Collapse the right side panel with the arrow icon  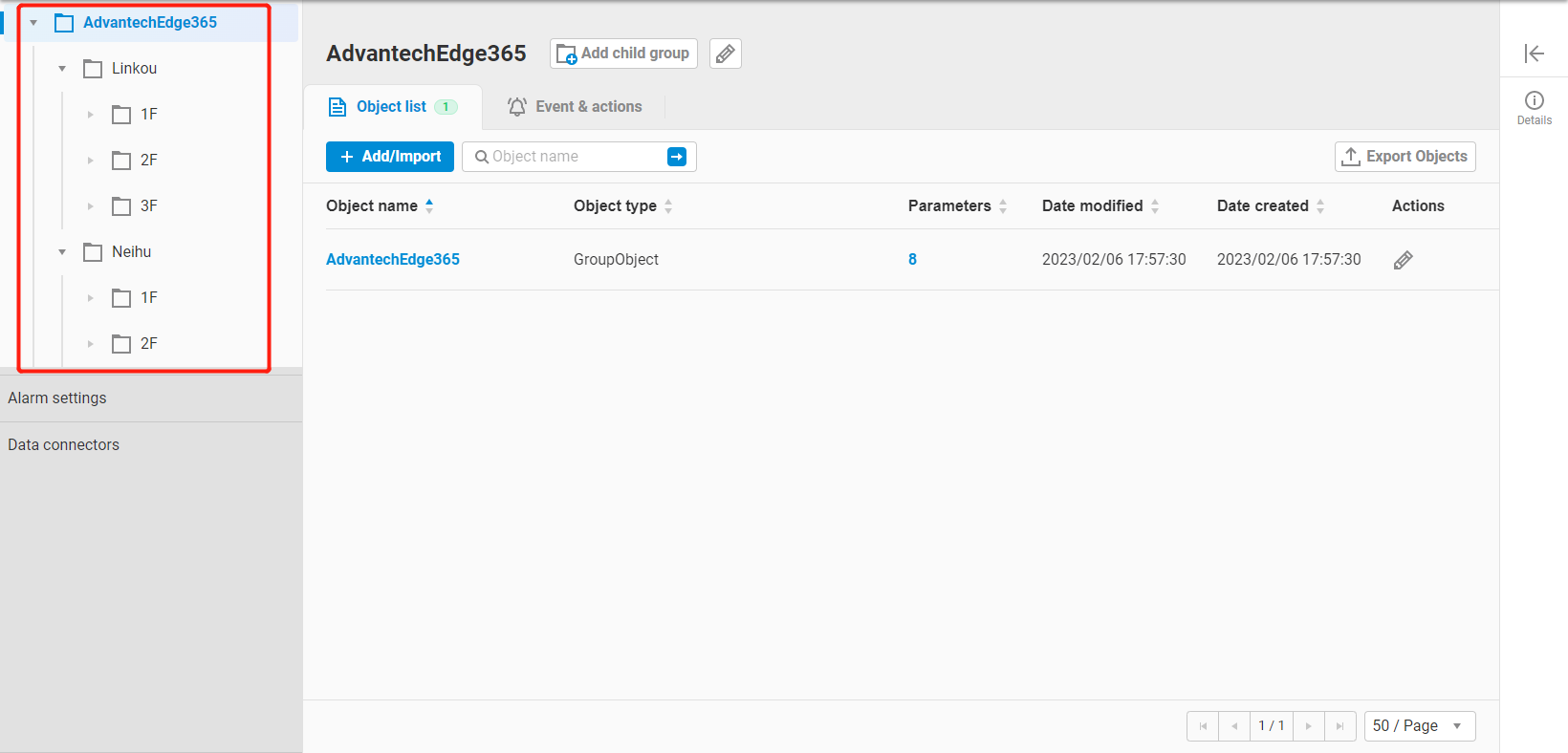tap(1534, 54)
